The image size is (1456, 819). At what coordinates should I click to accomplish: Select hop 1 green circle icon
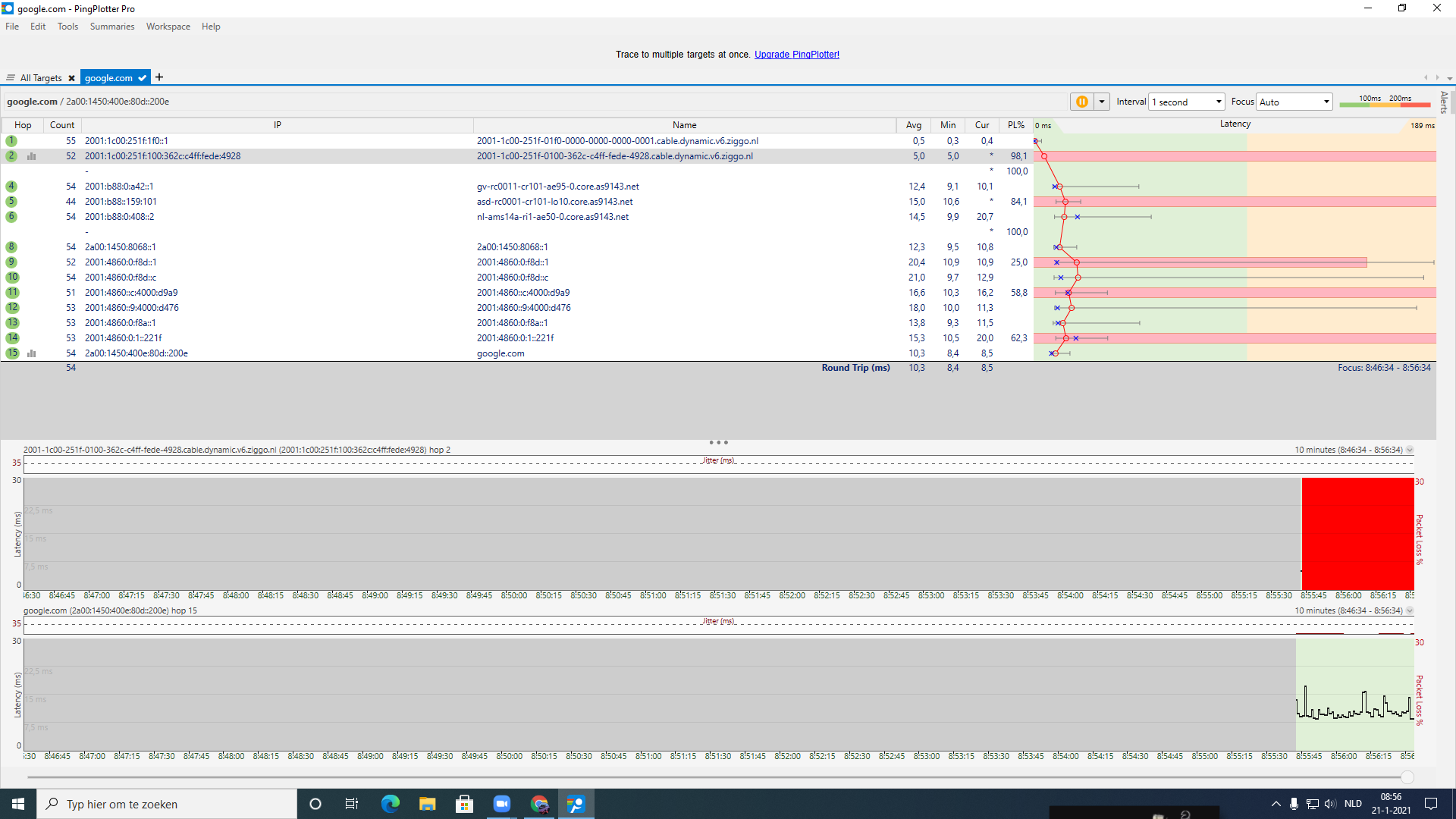pyautogui.click(x=11, y=141)
